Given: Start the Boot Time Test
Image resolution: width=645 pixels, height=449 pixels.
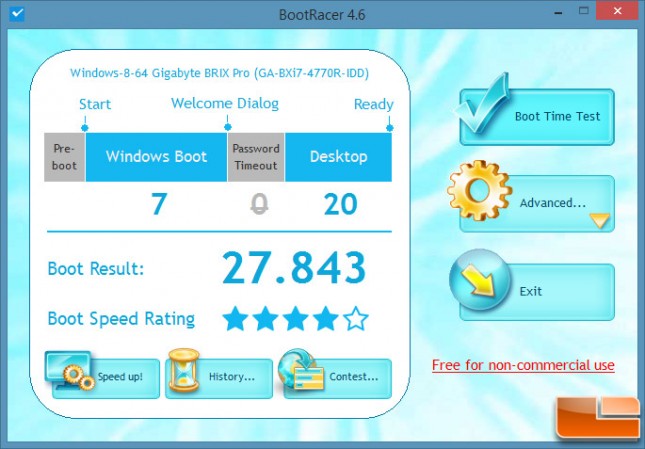Looking at the screenshot, I should pyautogui.click(x=537, y=117).
